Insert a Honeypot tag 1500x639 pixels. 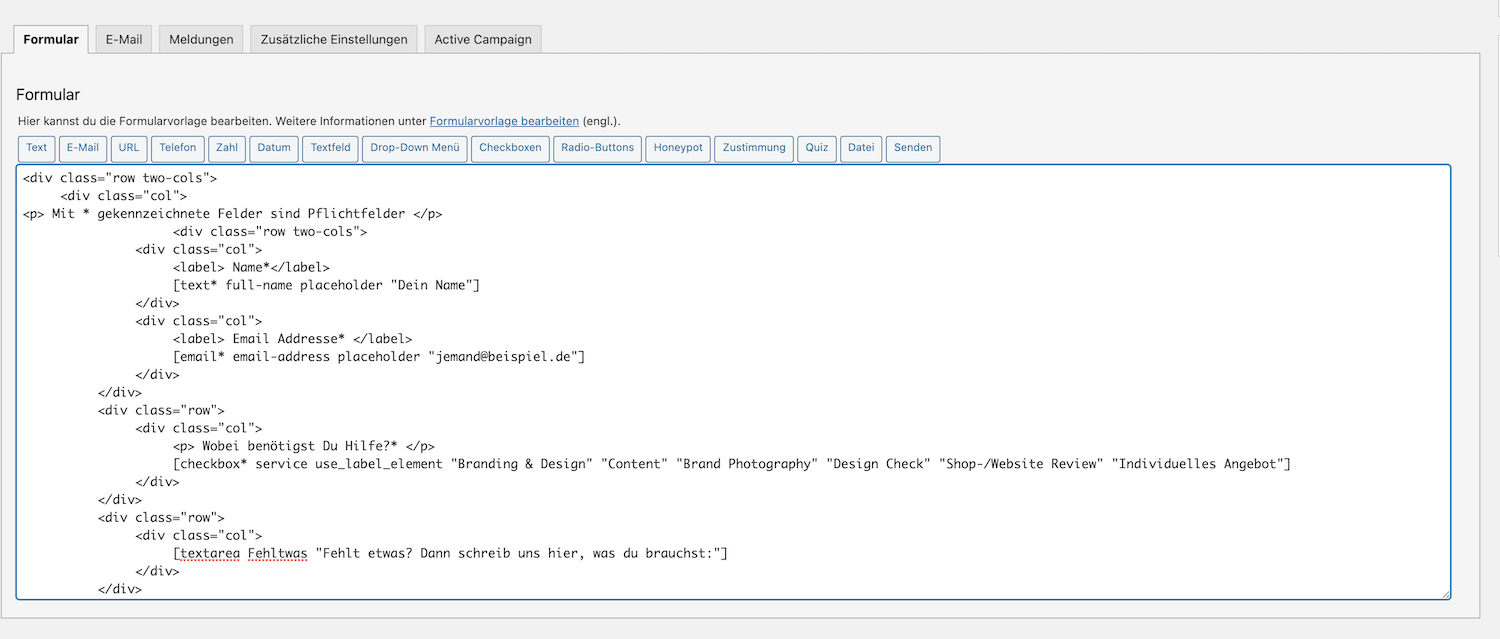pyautogui.click(x=678, y=148)
